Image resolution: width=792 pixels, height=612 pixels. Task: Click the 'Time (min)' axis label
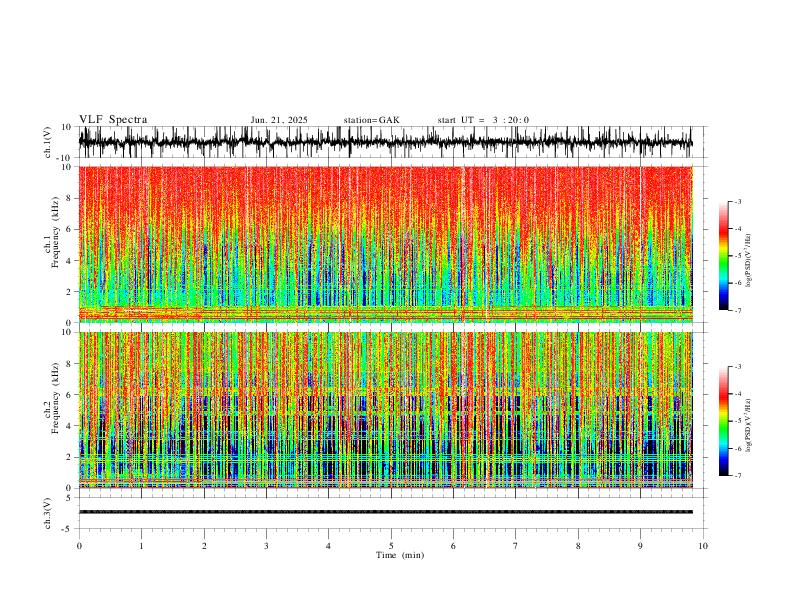400,555
